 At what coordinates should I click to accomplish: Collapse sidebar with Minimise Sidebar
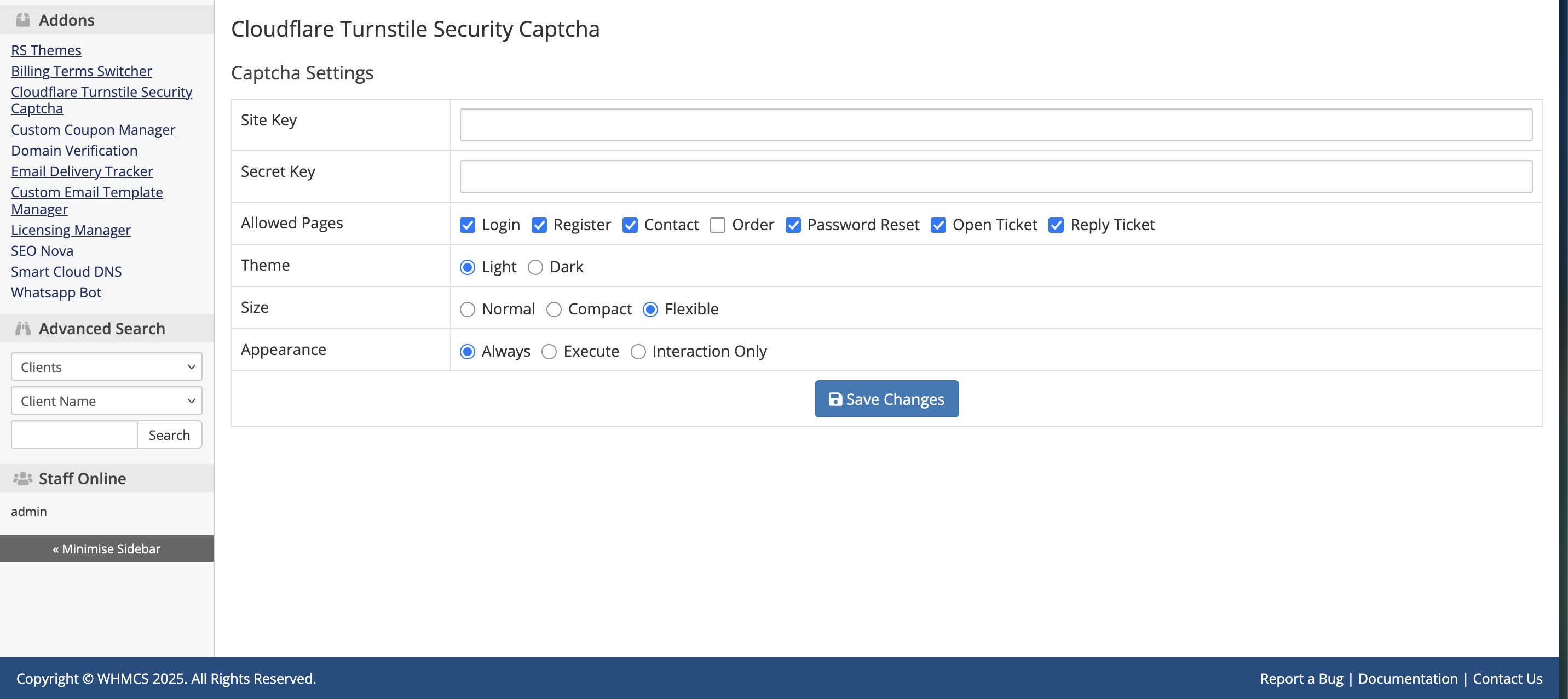107,548
